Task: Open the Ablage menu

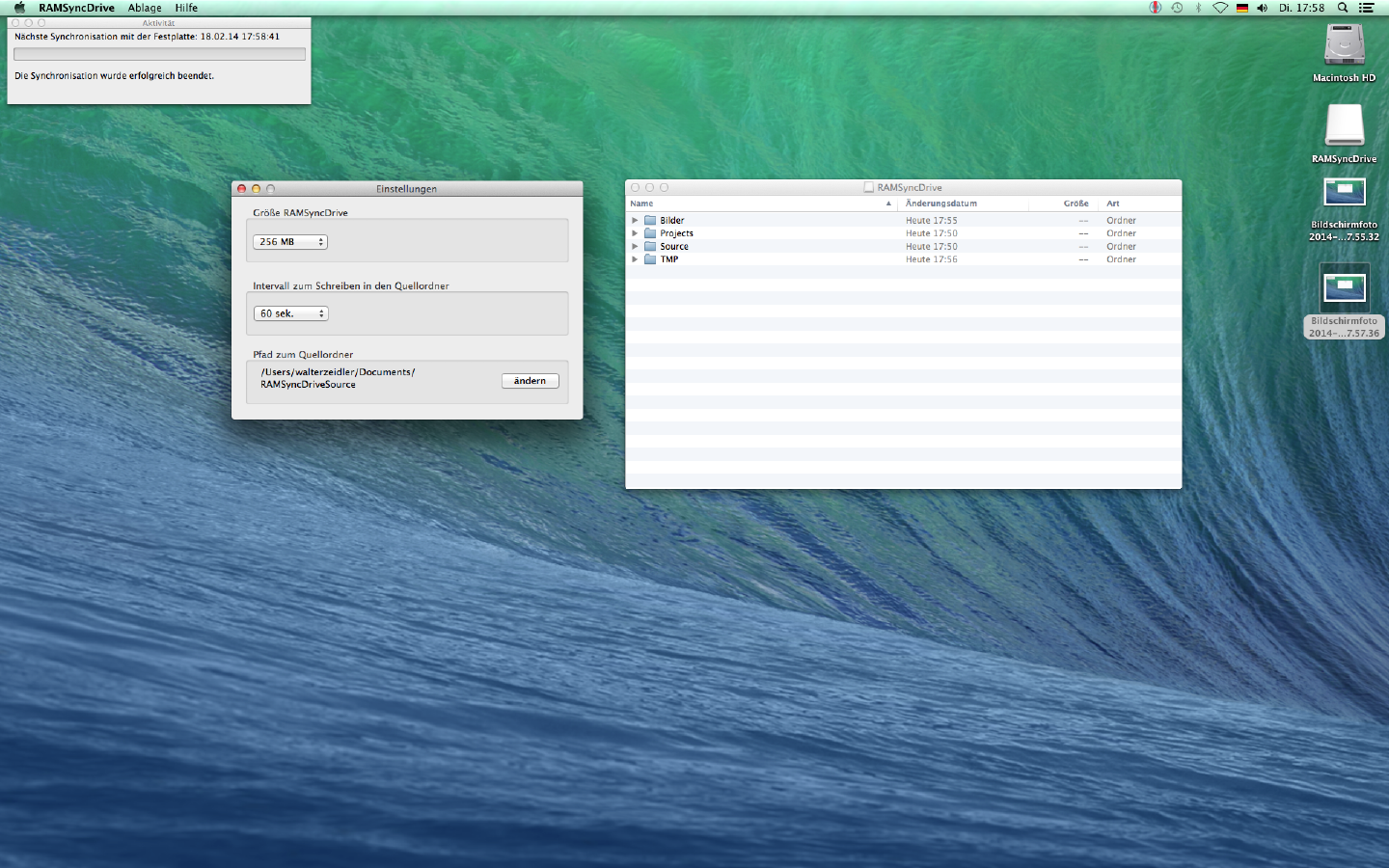Action: pos(145,8)
